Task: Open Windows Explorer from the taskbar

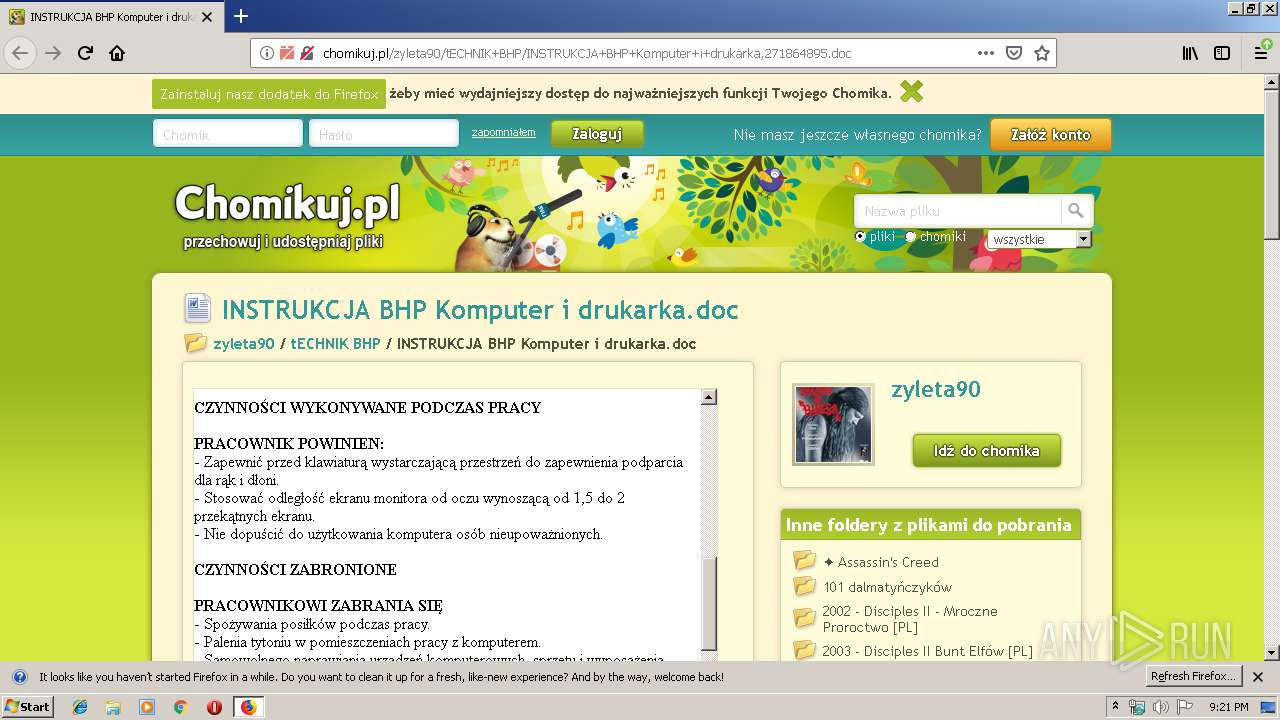Action: point(113,707)
